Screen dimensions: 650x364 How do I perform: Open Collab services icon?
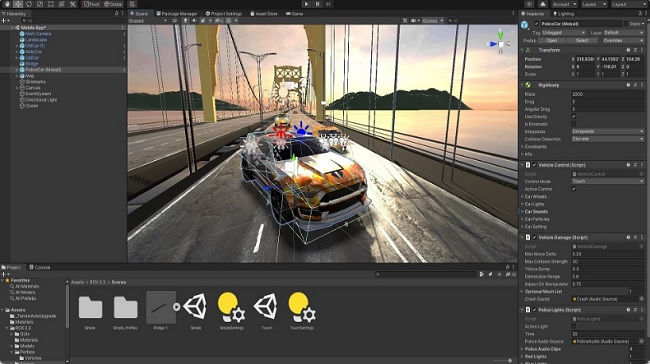tap(529, 4)
